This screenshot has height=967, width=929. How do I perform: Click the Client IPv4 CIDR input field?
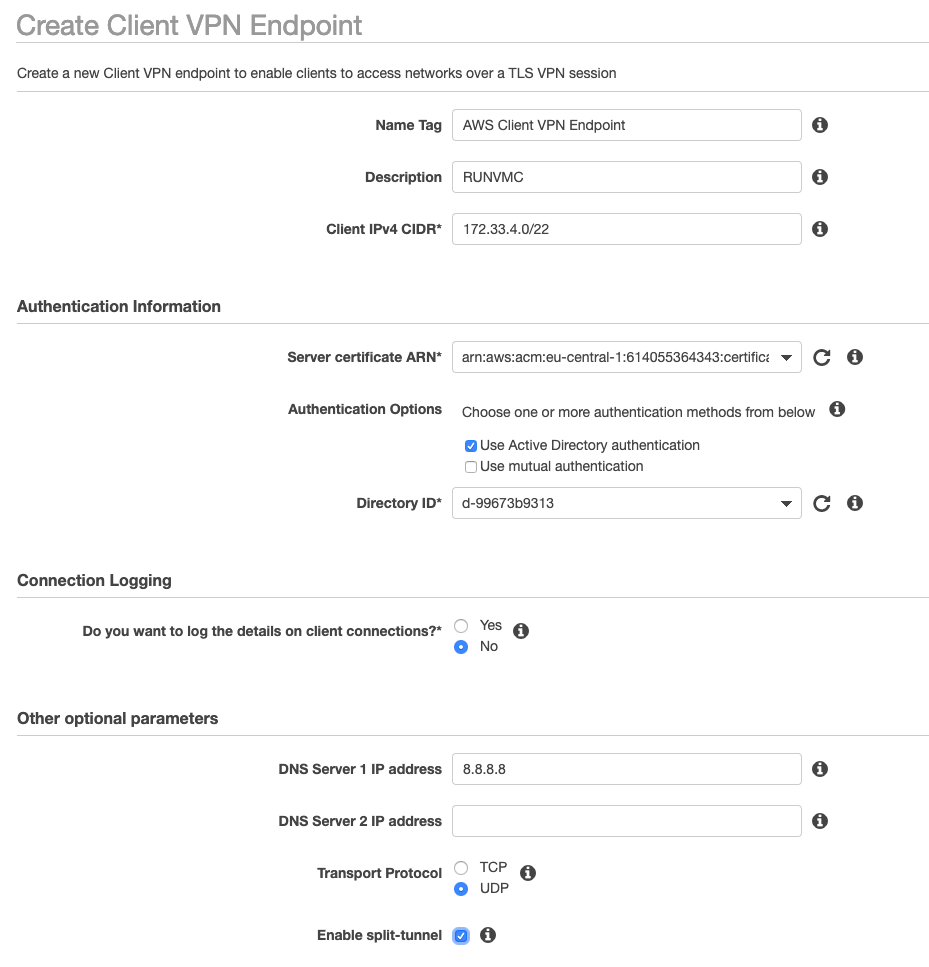pos(626,228)
